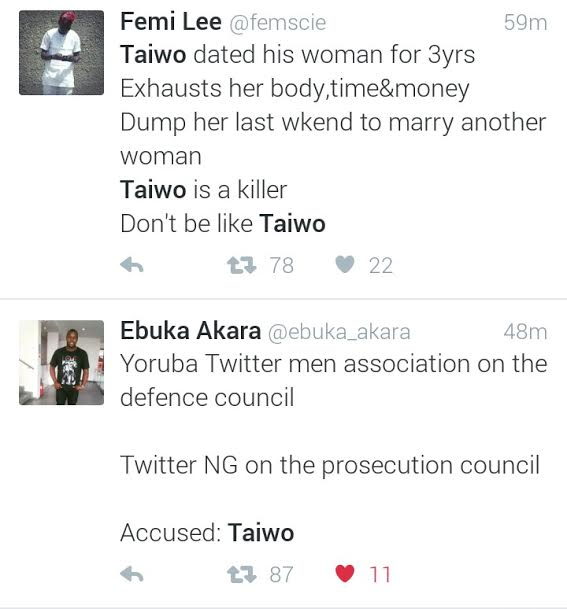Open the 59m timestamp
567x609 pixels.
coord(525,23)
